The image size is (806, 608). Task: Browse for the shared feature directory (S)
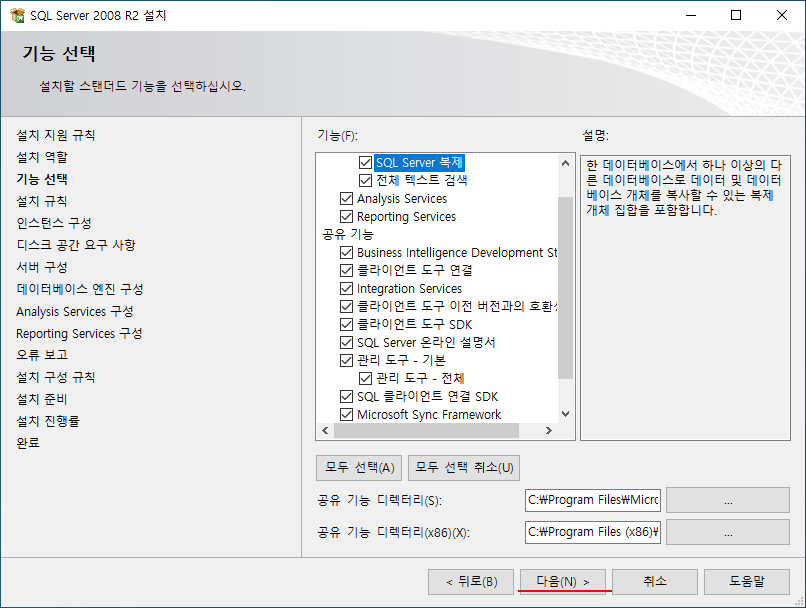[728, 500]
